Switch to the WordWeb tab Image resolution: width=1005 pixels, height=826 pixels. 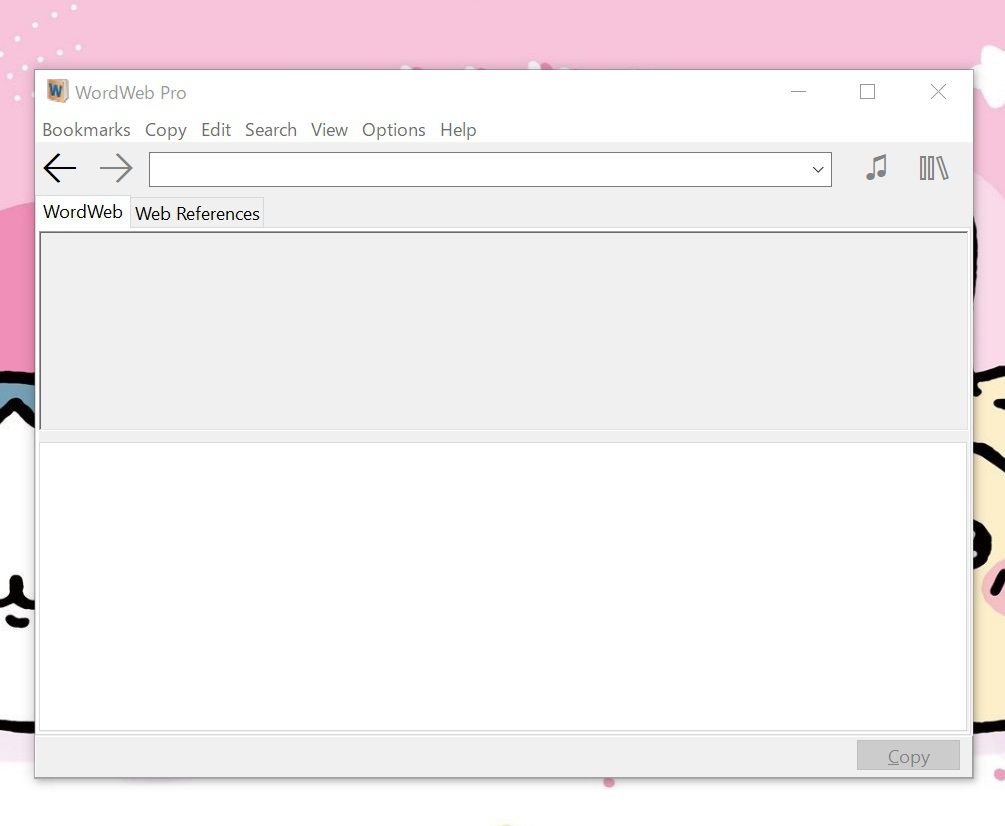pos(83,212)
